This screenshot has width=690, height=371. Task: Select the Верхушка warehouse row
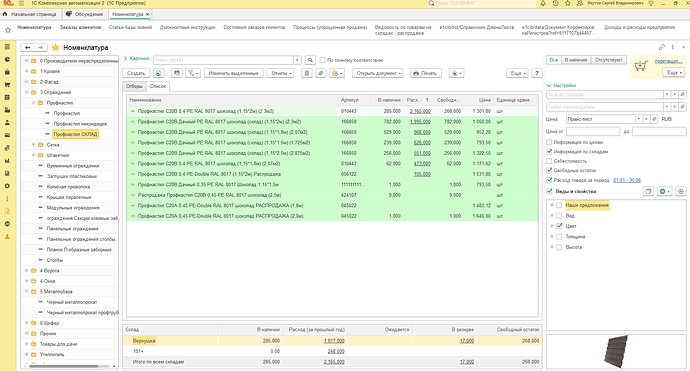coord(332,341)
